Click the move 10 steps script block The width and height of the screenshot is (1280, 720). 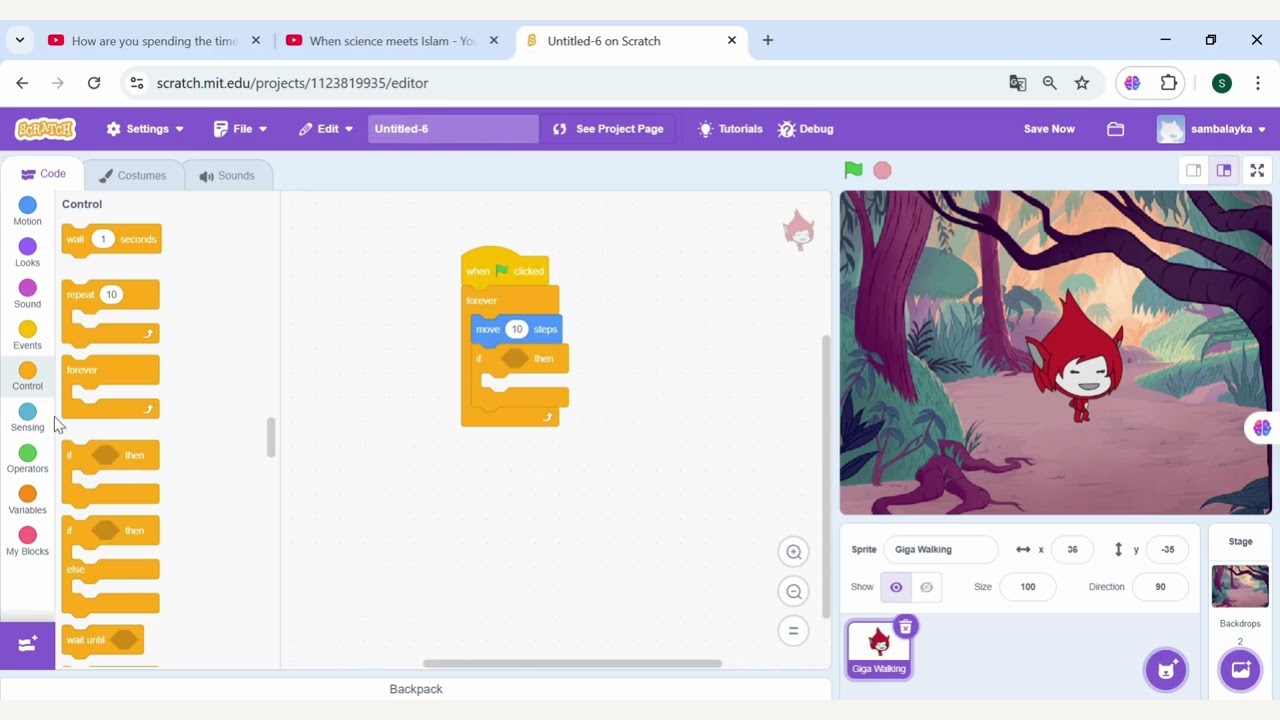(517, 329)
